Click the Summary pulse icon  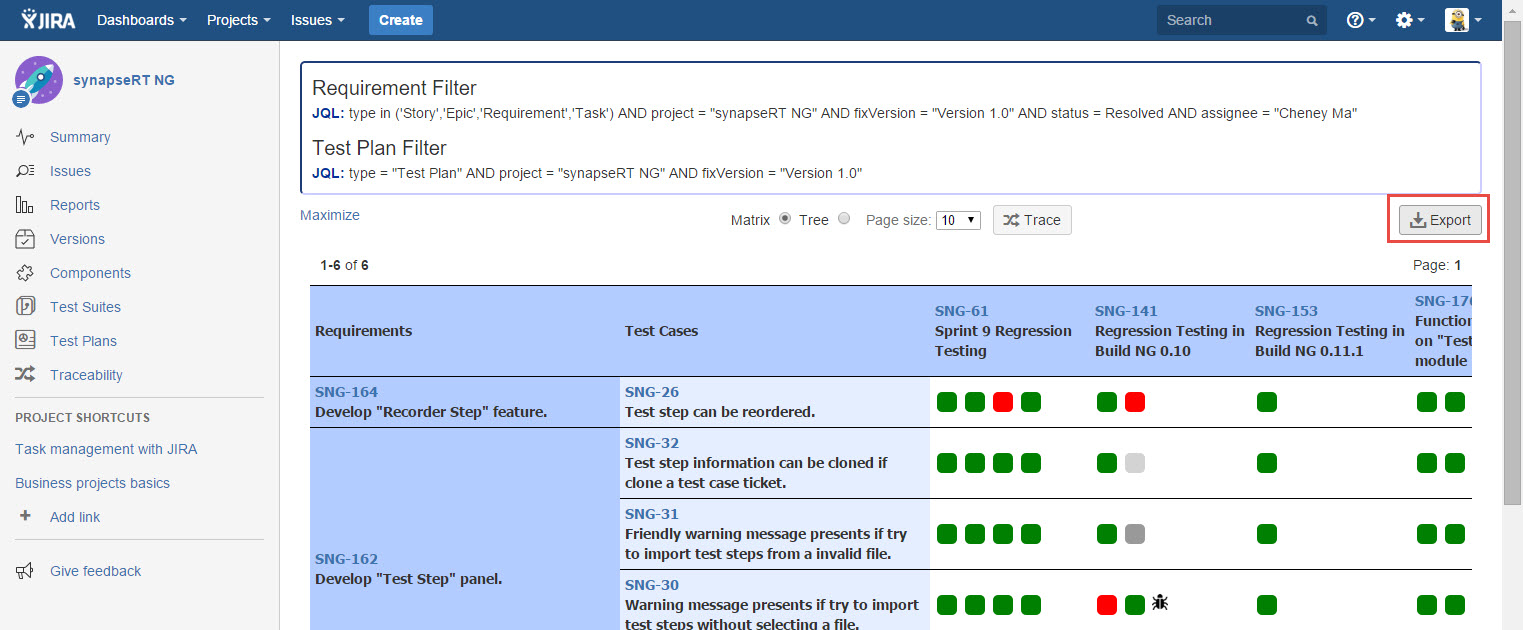(26, 137)
